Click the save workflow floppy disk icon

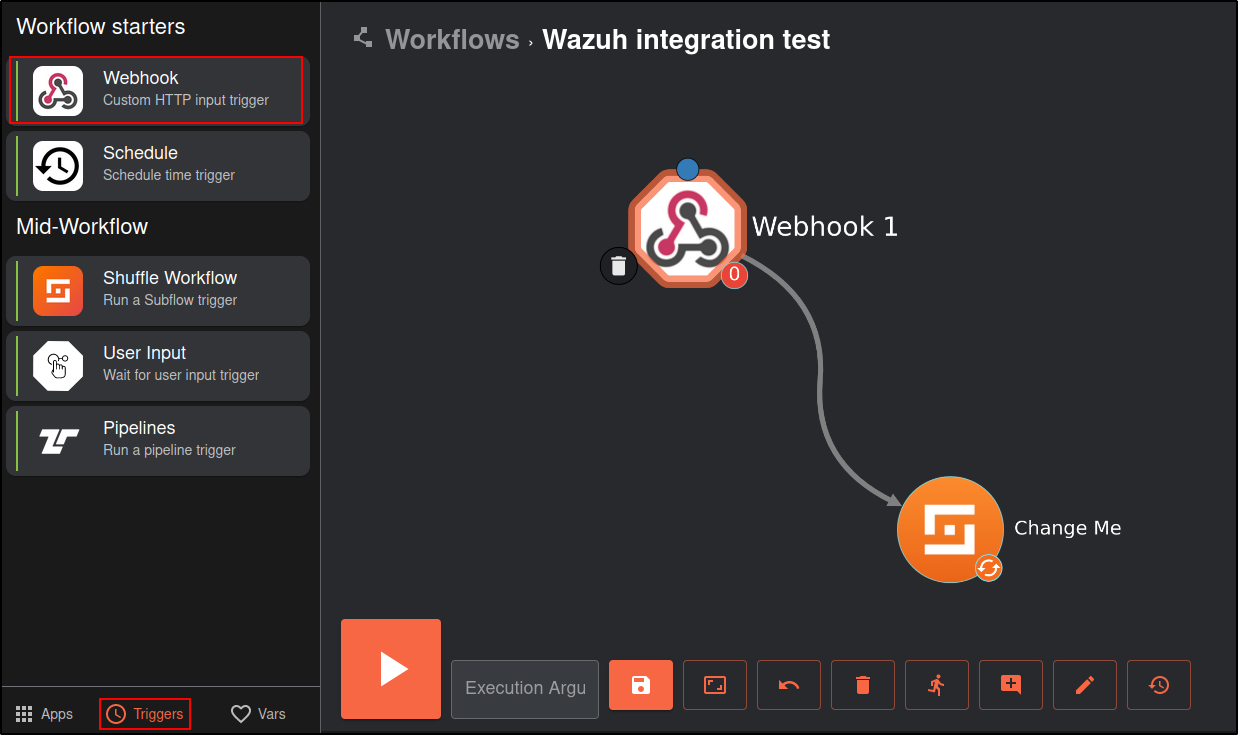(640, 685)
